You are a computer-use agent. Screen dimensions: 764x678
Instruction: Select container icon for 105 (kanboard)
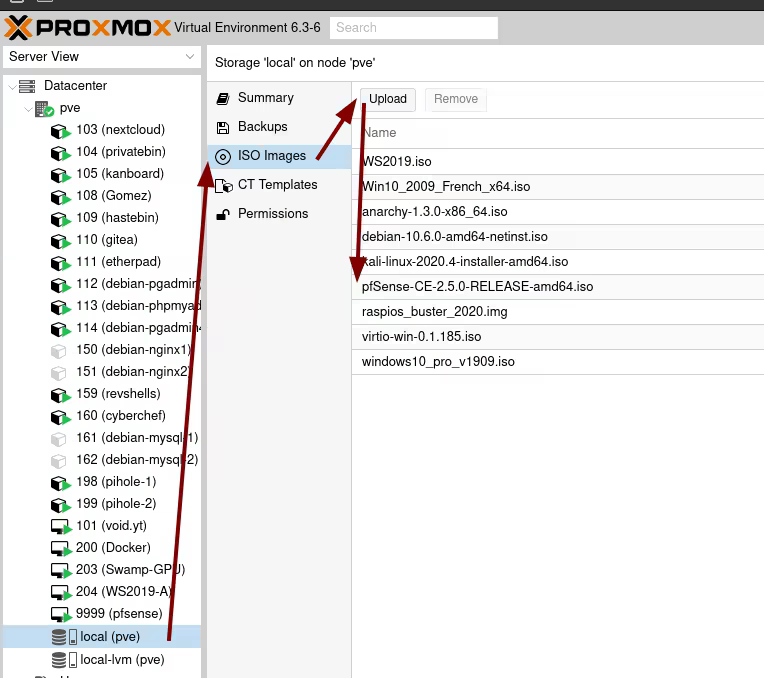[61, 175]
